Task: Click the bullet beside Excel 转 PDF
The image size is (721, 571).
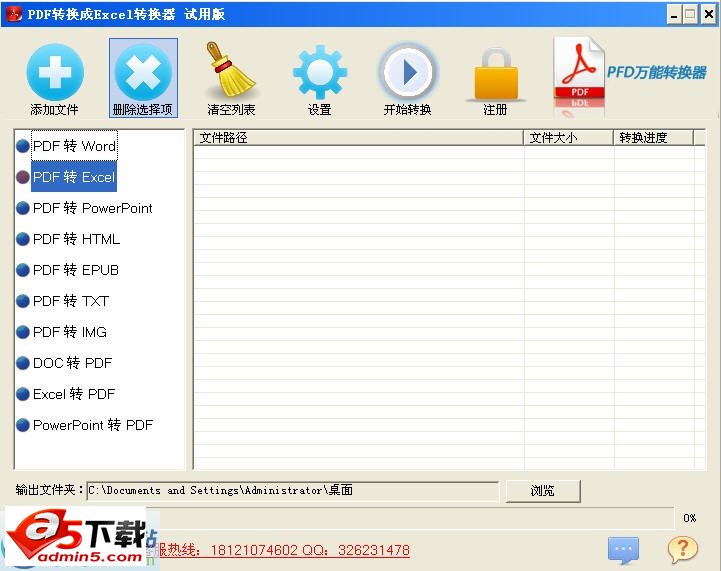Action: tap(23, 394)
